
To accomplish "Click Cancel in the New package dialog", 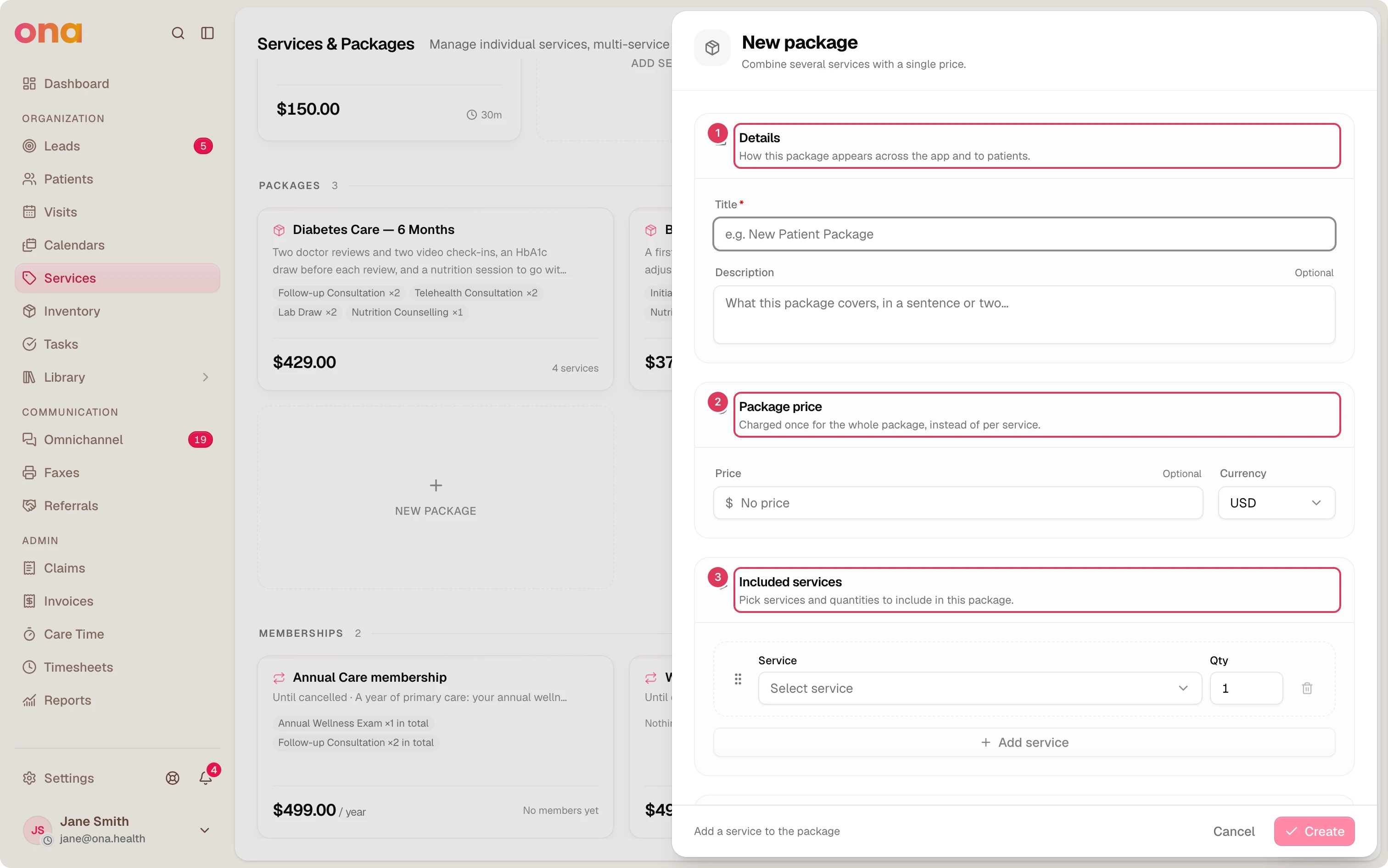I will point(1233,831).
